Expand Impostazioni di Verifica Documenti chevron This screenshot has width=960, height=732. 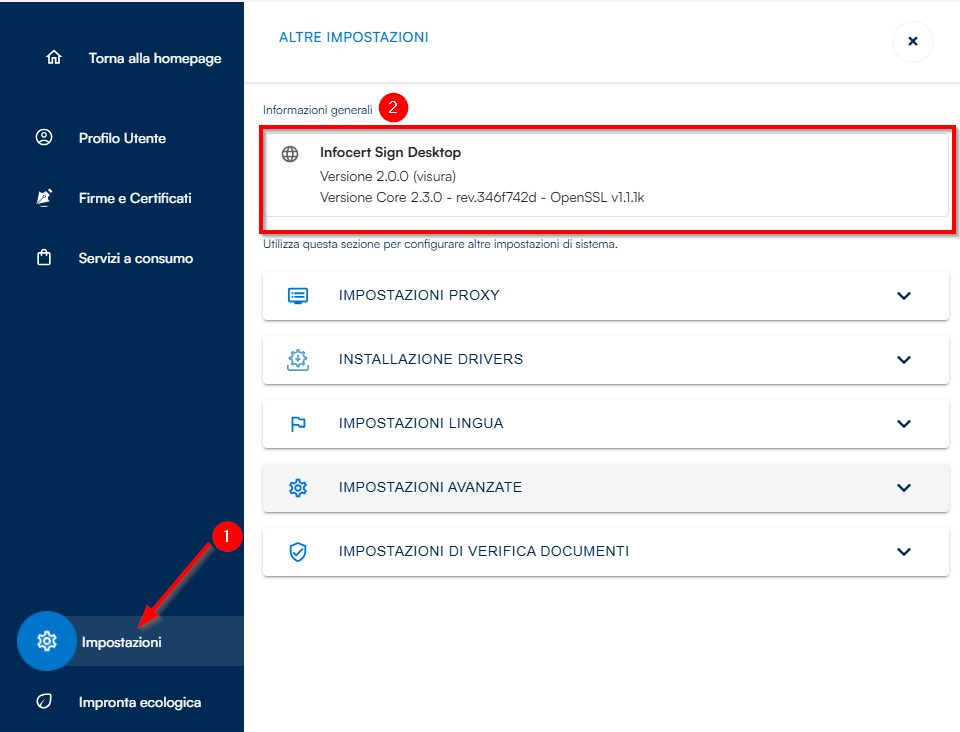tap(904, 551)
